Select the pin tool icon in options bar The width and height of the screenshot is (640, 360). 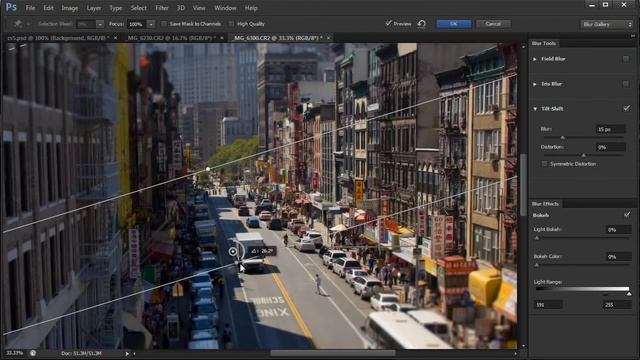tap(18, 24)
